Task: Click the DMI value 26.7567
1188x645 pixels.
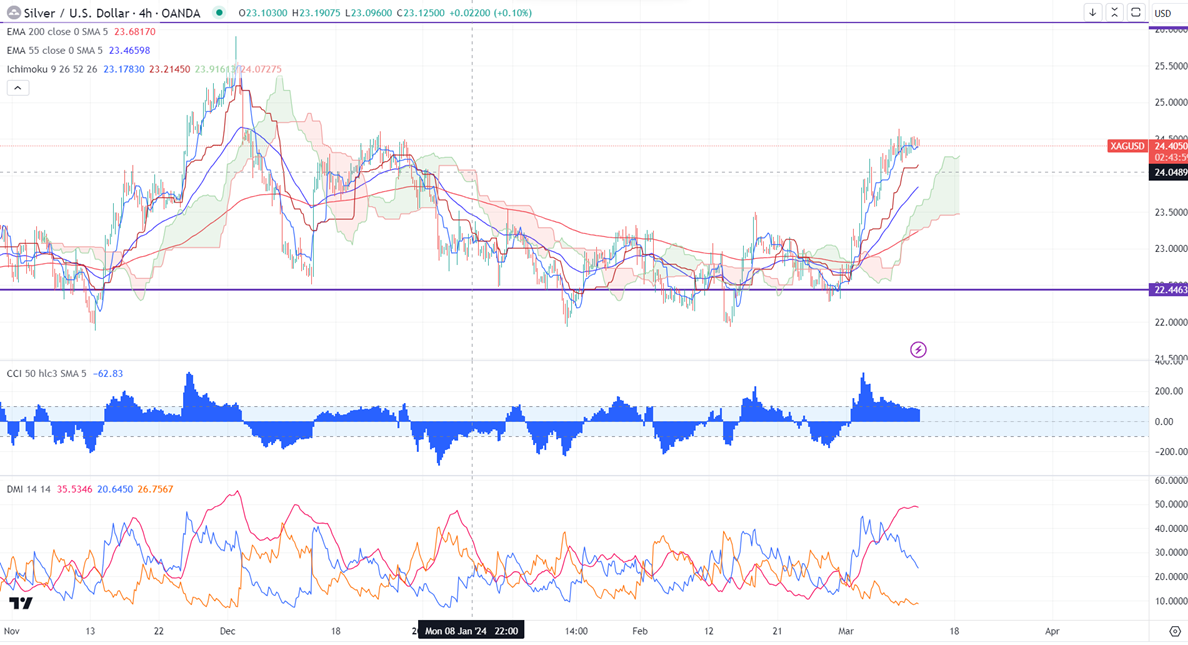Action: (x=155, y=490)
